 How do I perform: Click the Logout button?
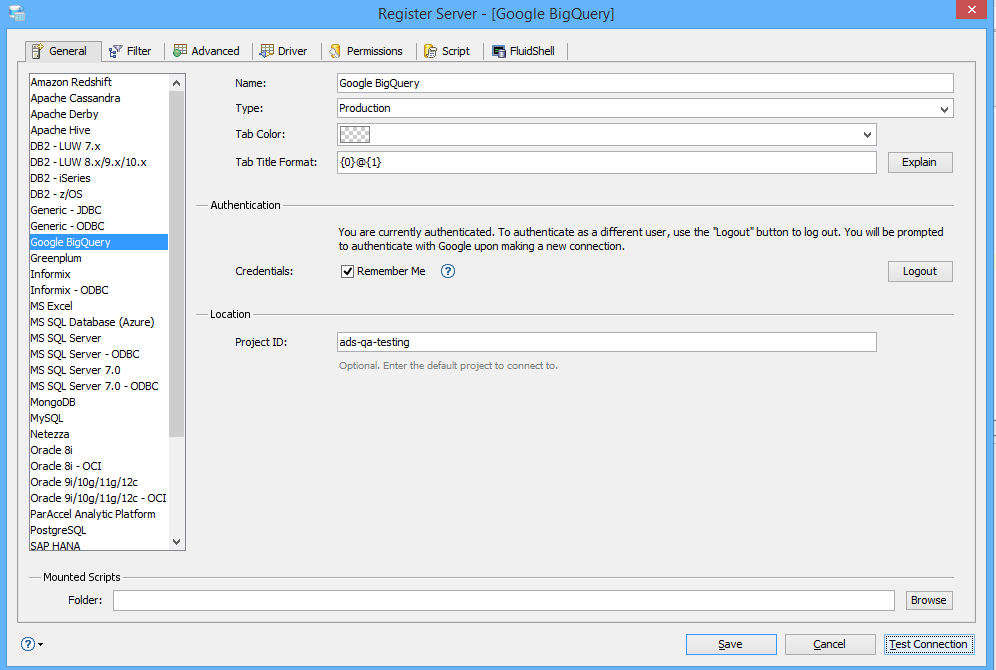pos(920,271)
